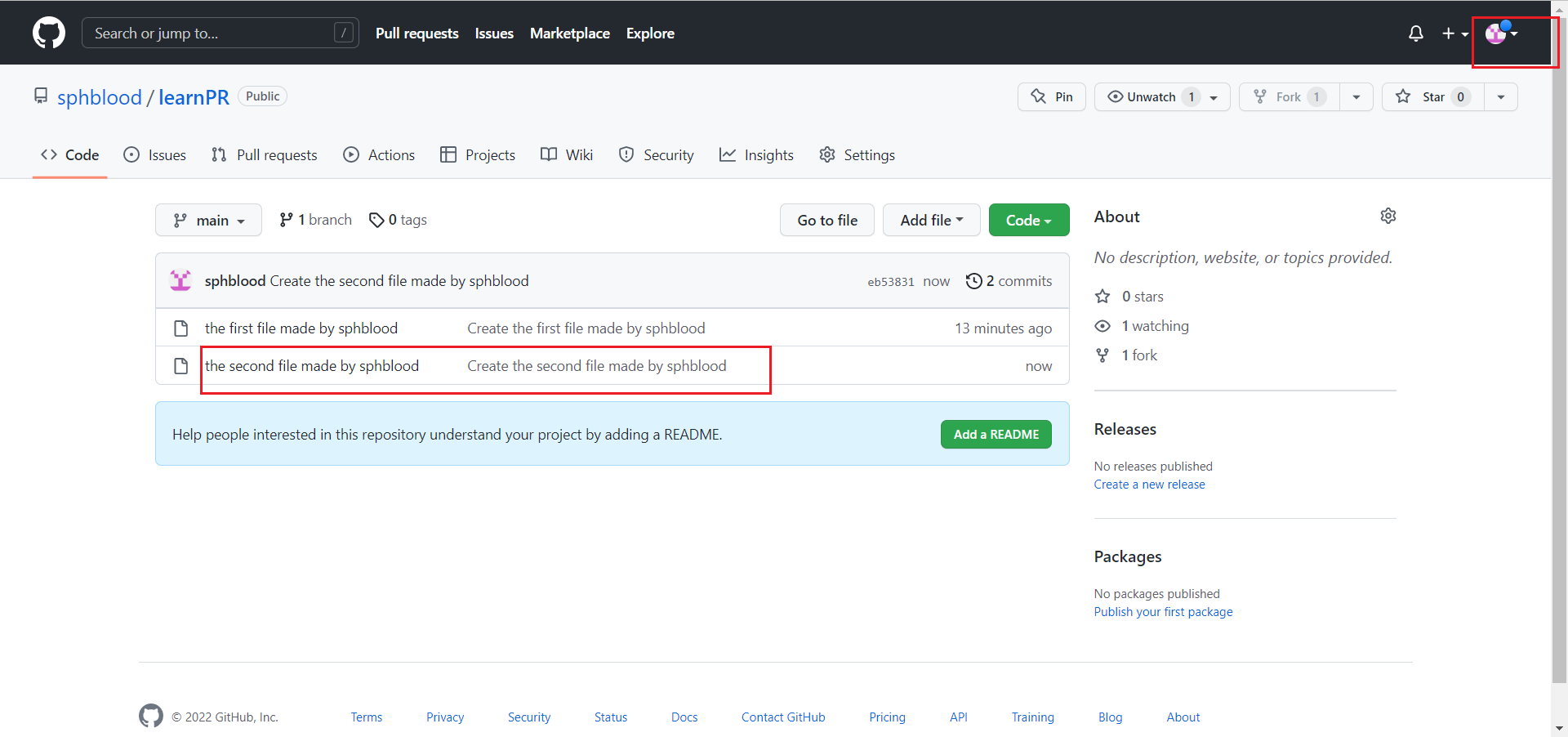Open the second file made by sphblood
Viewport: 1568px width, 737px height.
point(312,365)
